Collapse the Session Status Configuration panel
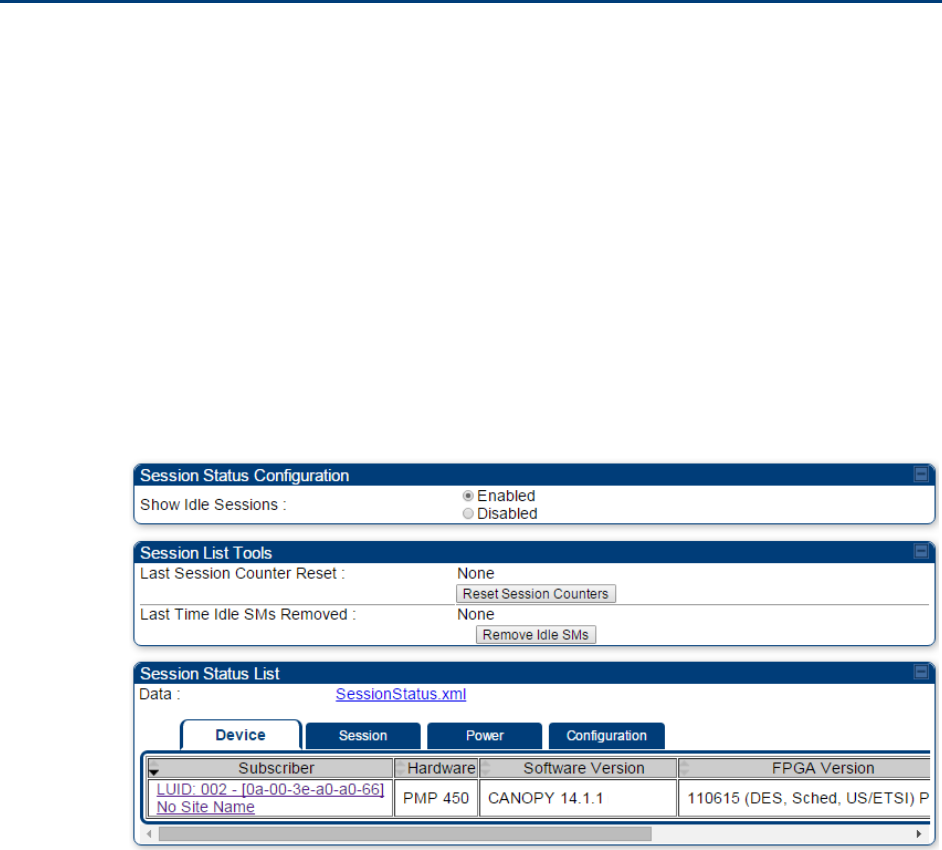 921,474
